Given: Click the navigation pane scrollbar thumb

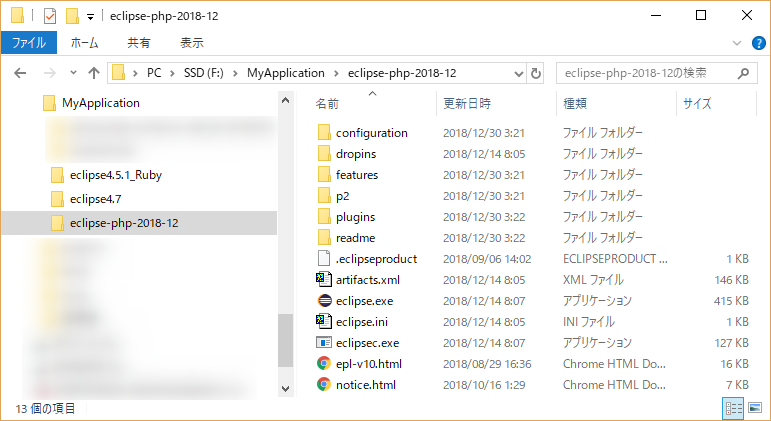Looking at the screenshot, I should click(x=286, y=340).
